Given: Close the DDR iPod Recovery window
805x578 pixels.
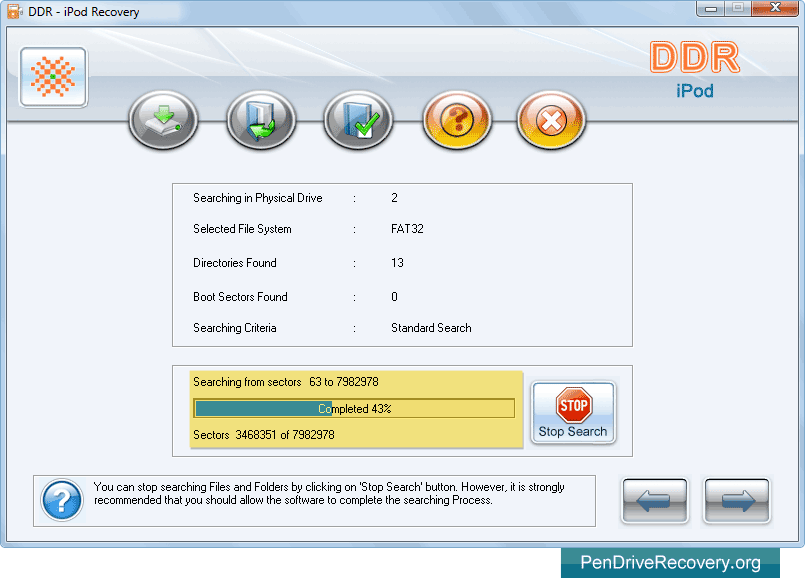Looking at the screenshot, I should 775,9.
